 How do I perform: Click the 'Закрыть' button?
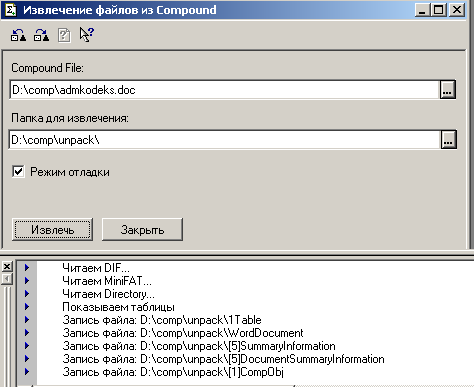[142, 229]
